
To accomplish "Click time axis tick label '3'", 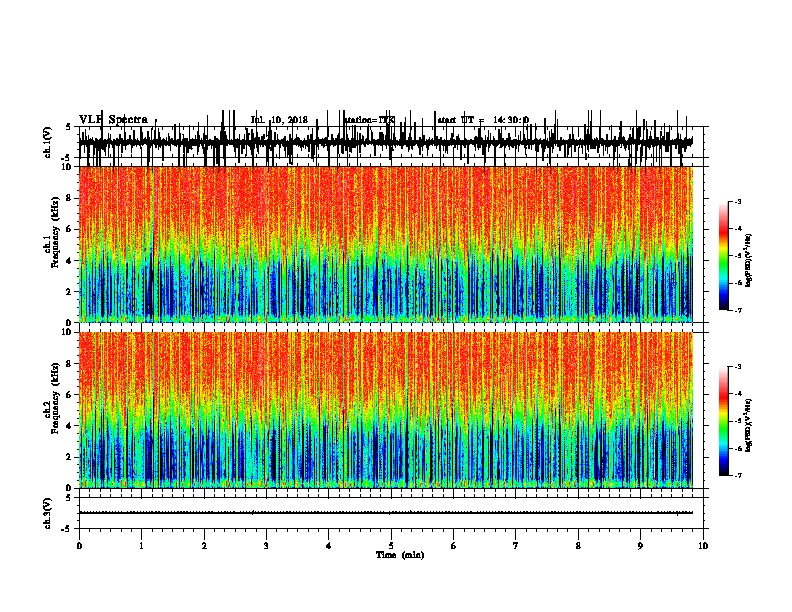I will point(266,546).
